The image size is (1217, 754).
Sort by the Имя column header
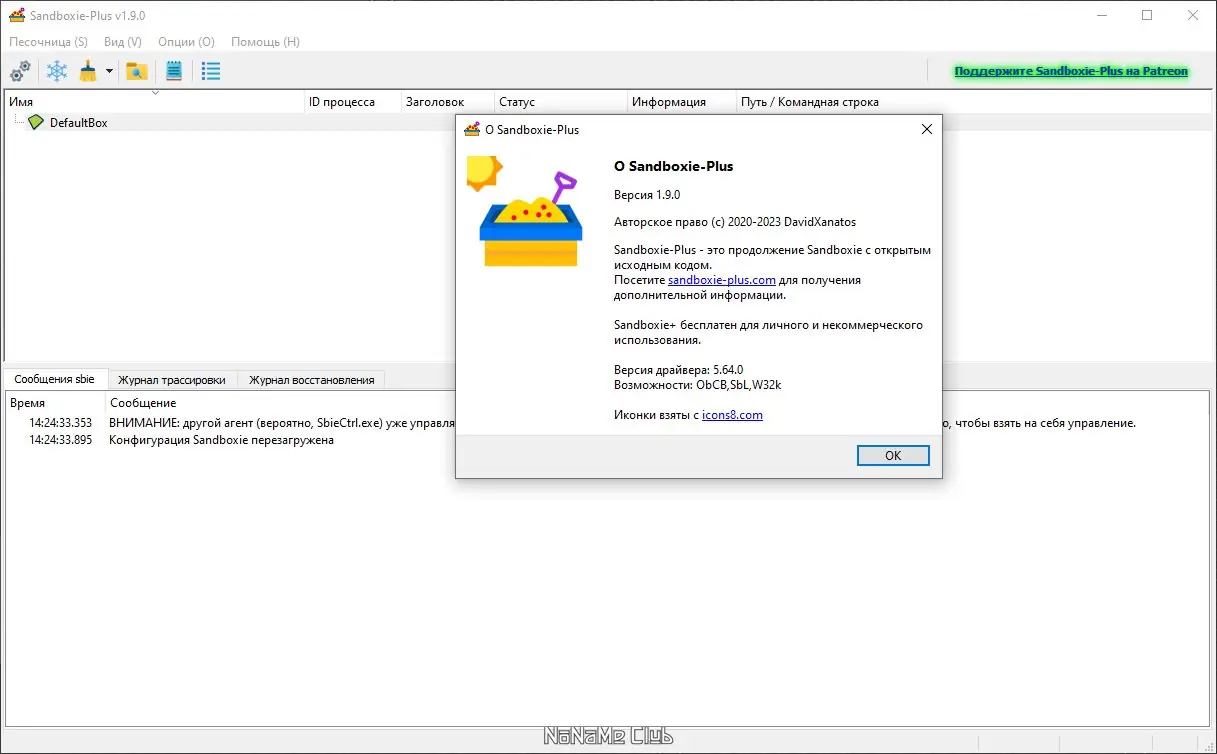pos(155,102)
